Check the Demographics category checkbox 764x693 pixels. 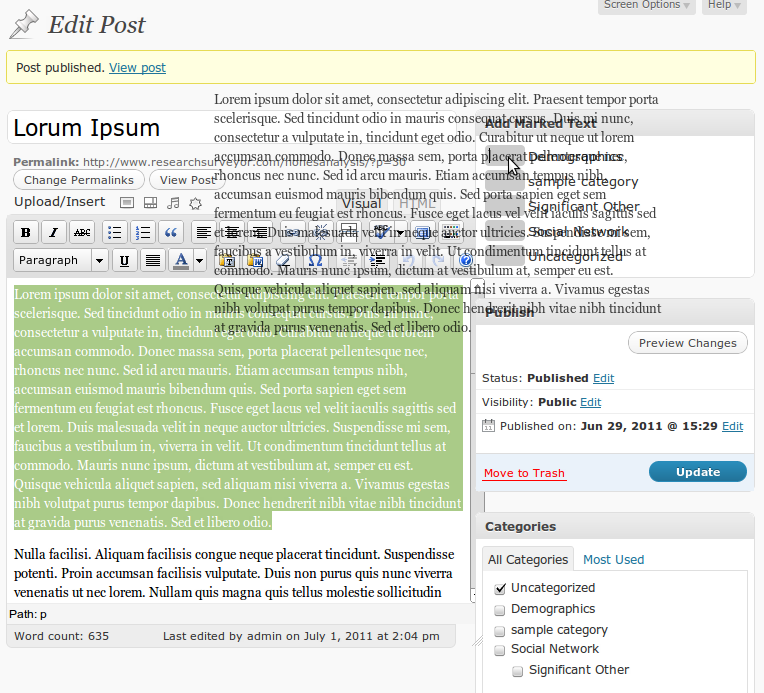tap(499, 610)
